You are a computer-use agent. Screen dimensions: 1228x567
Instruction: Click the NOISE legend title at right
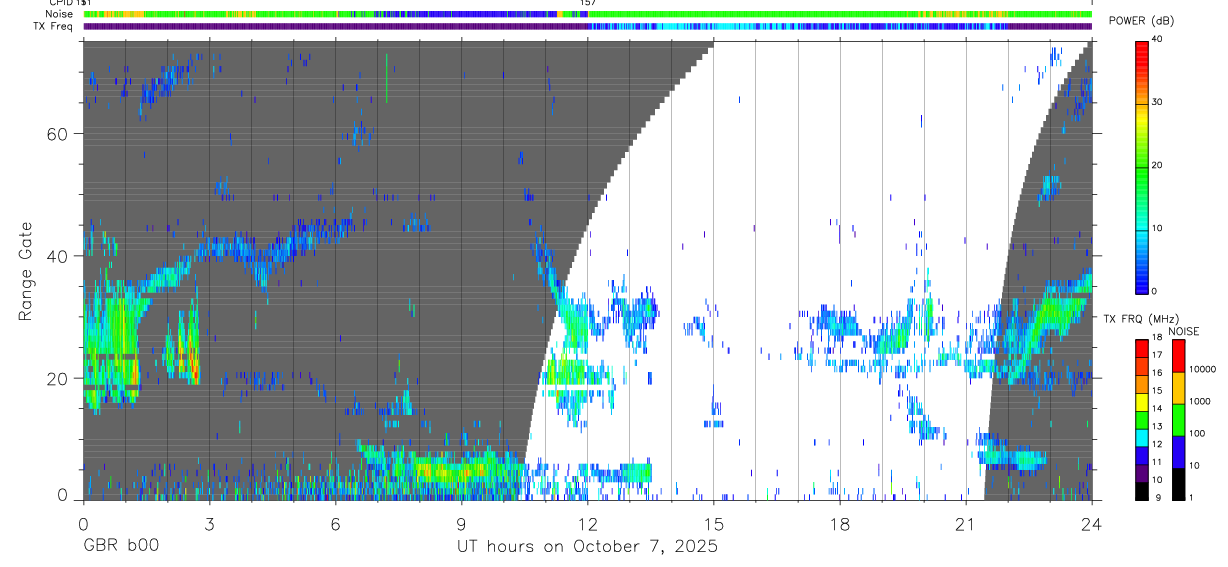coord(1184,331)
